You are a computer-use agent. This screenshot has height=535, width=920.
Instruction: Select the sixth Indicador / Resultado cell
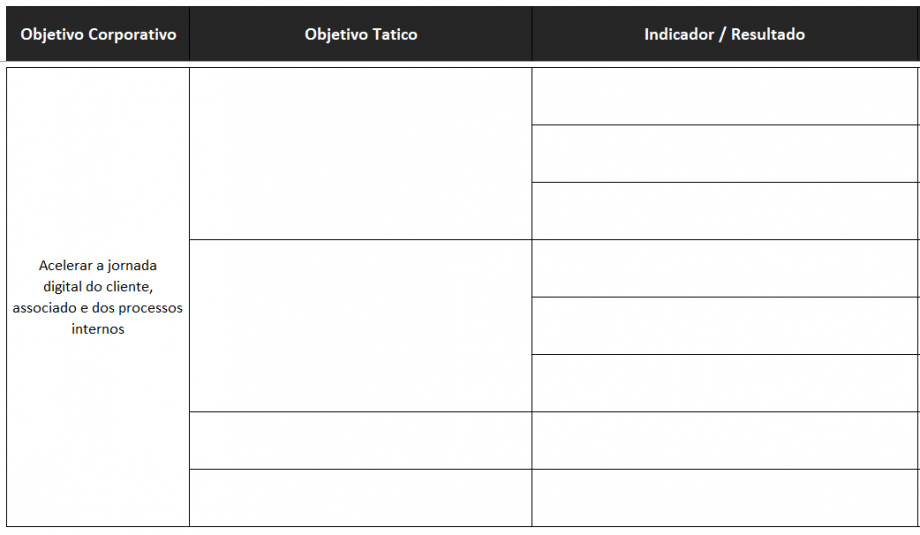(x=725, y=382)
